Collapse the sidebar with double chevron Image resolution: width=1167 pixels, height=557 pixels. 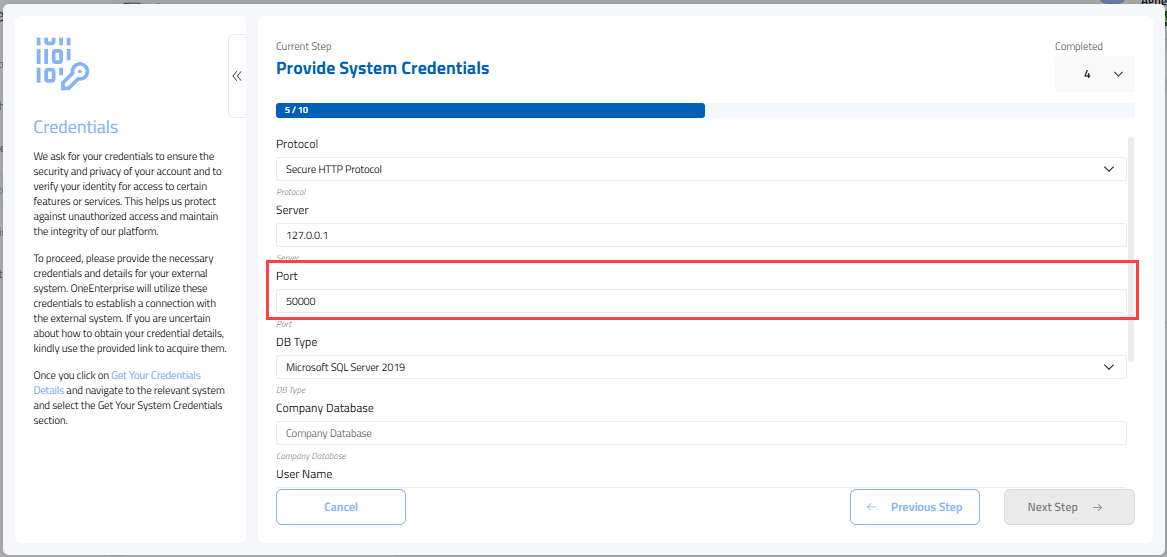pos(237,76)
